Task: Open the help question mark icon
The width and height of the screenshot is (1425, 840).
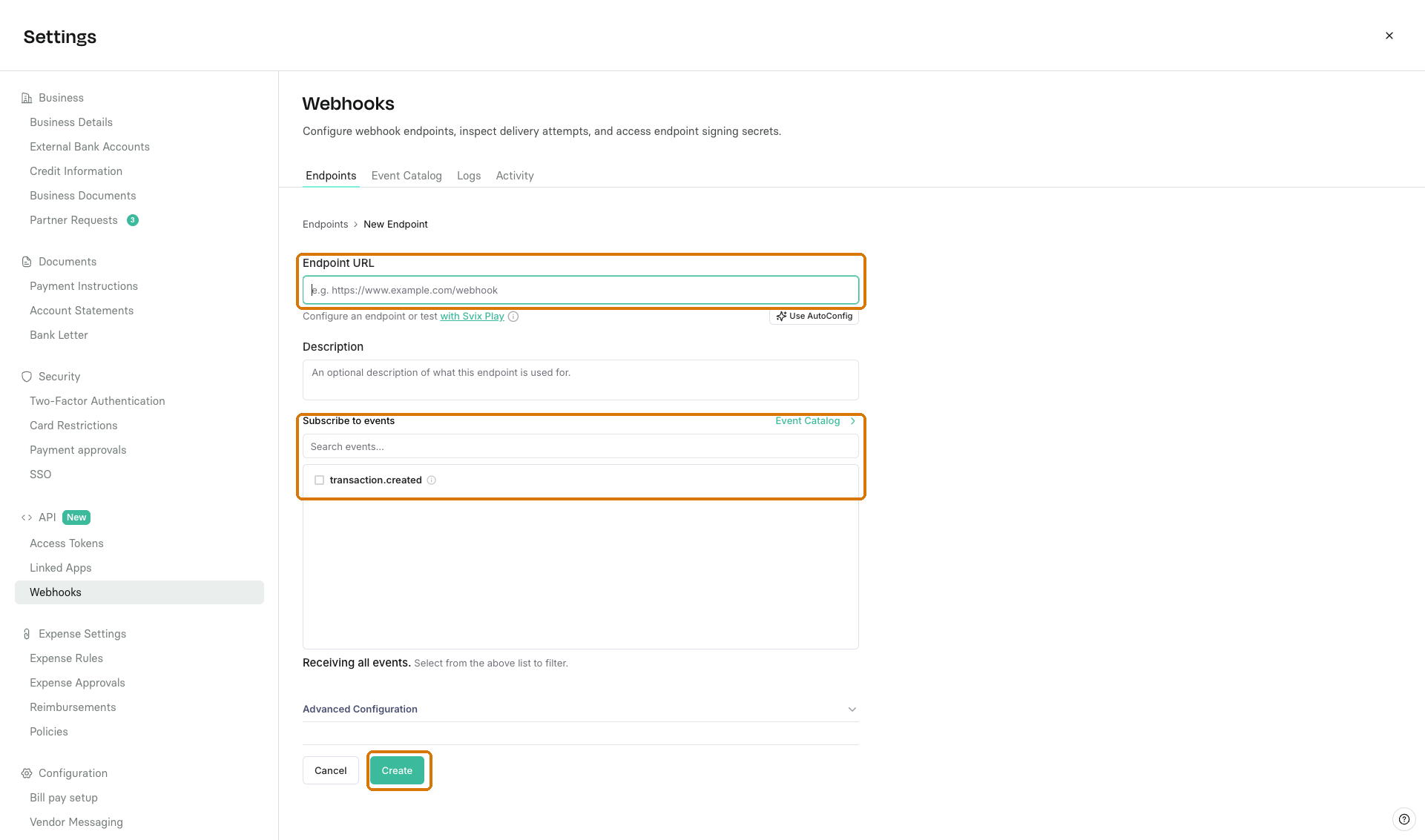Action: coord(1403,819)
